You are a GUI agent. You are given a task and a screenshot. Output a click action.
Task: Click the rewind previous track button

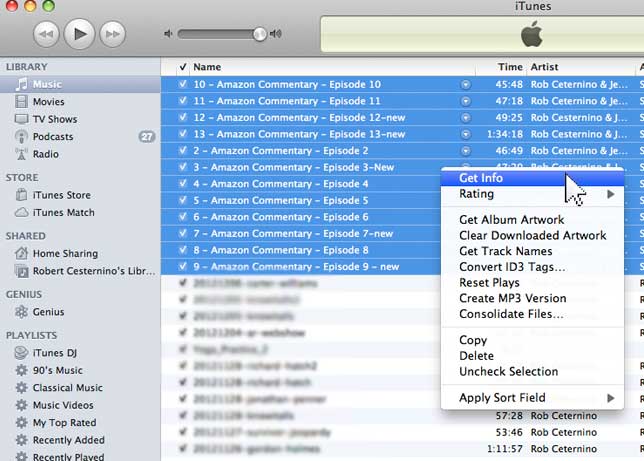46,34
